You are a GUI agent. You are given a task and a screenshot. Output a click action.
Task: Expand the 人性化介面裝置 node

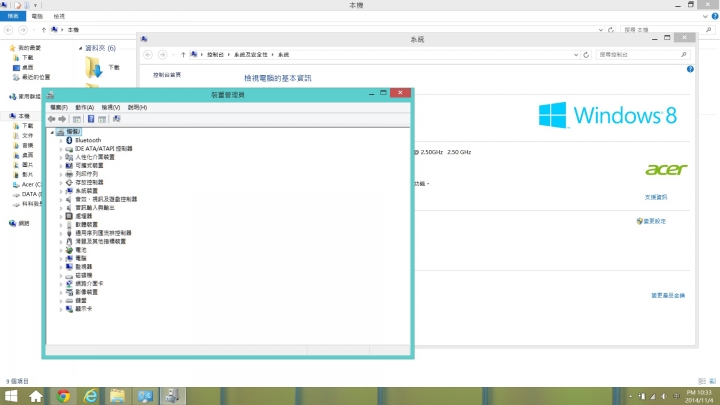61,157
